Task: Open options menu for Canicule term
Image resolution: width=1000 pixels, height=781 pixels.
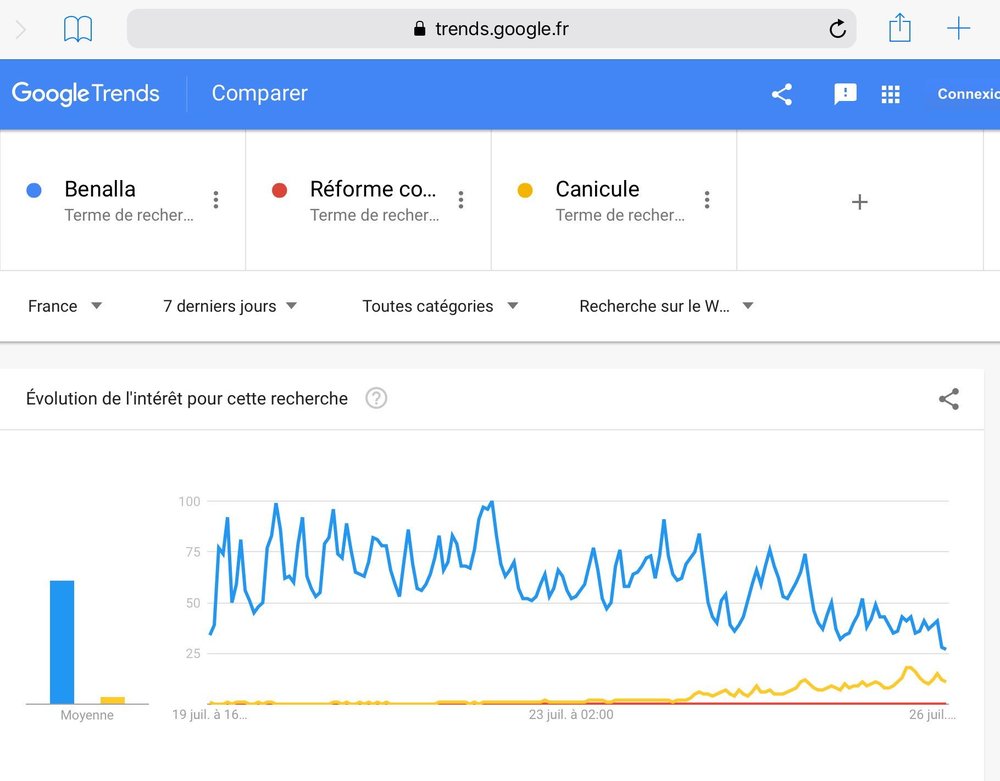Action: (707, 200)
